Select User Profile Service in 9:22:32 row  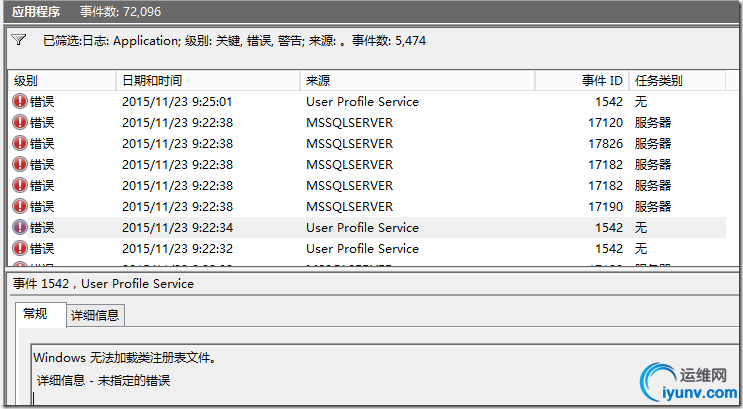pyautogui.click(x=362, y=248)
